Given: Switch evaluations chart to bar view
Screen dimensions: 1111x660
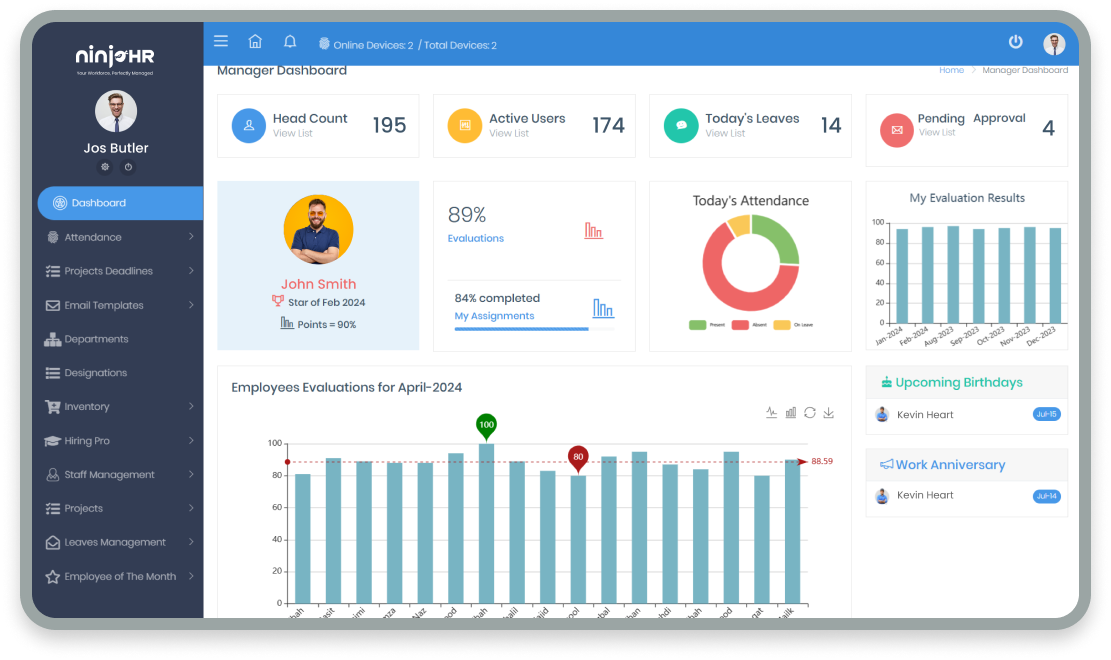Looking at the screenshot, I should pyautogui.click(x=791, y=412).
